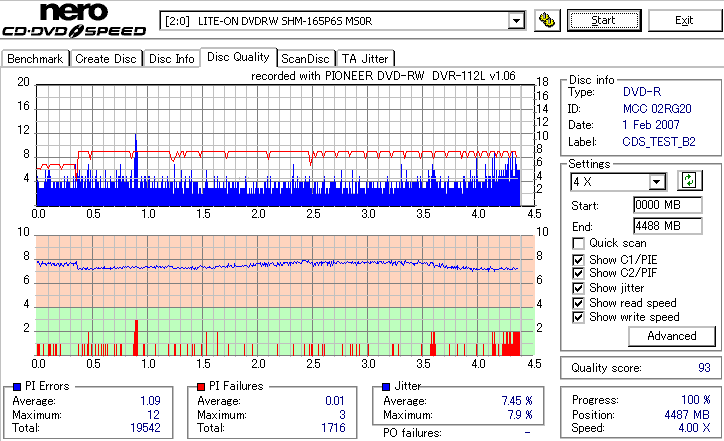The width and height of the screenshot is (724, 441).
Task: Click the drive options icon button
Action: tap(547, 20)
